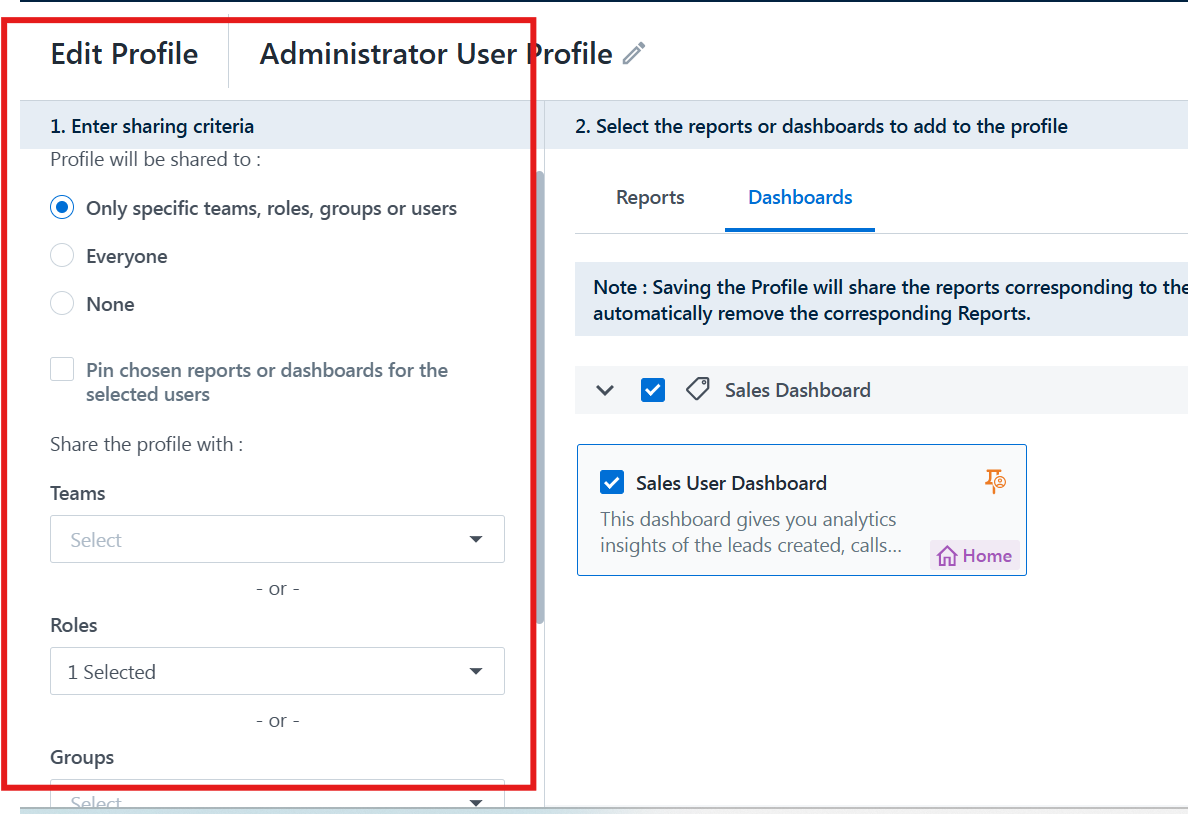The width and height of the screenshot is (1188, 814).
Task: Click the sharing criteria panel scrollbar
Action: pos(541,400)
